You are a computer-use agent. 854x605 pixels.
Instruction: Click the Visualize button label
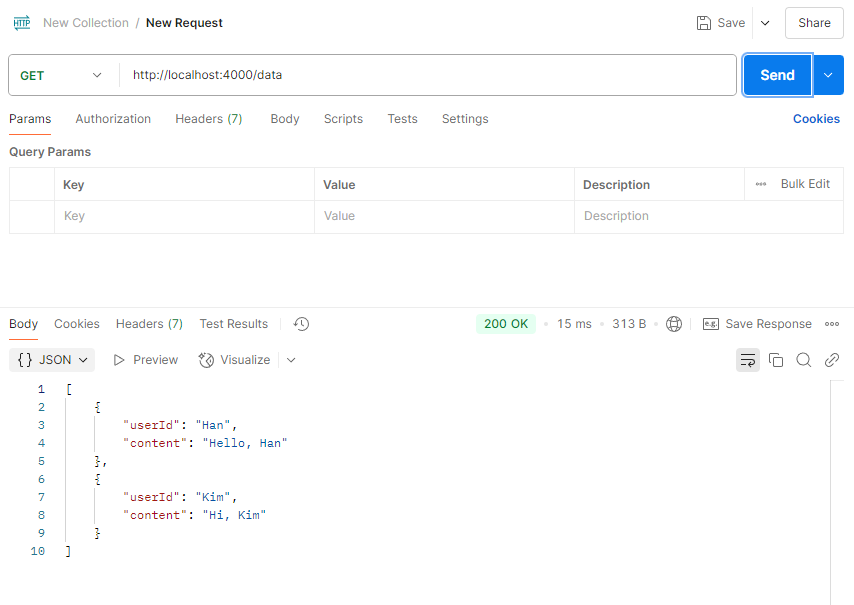pyautogui.click(x=245, y=360)
